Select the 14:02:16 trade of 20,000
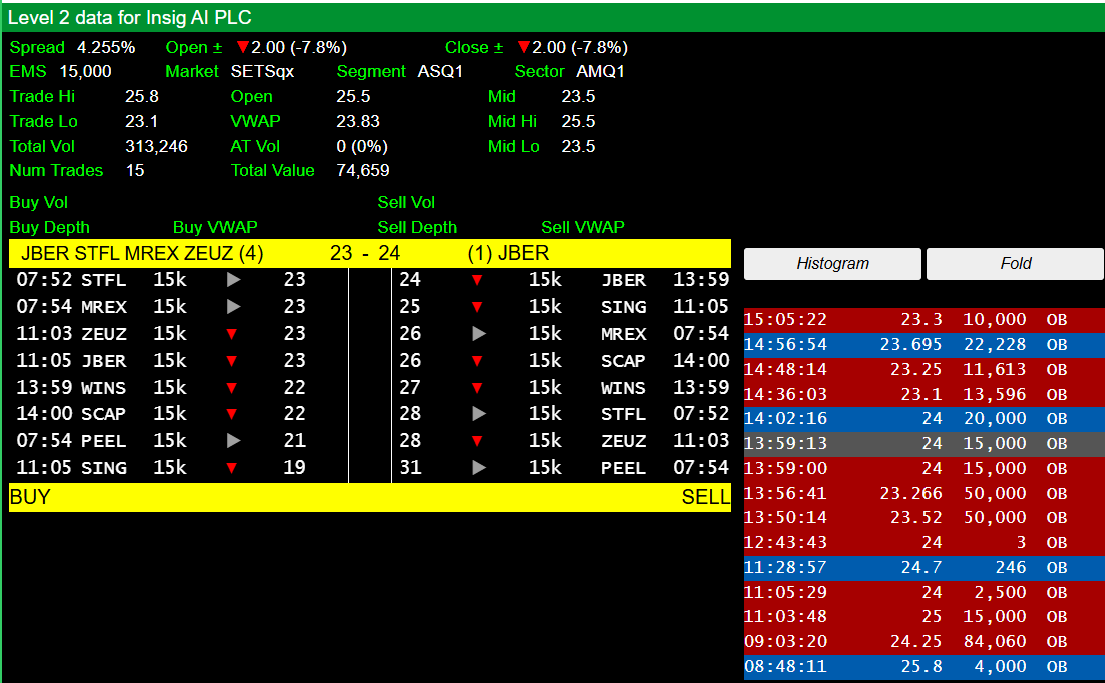 (924, 419)
